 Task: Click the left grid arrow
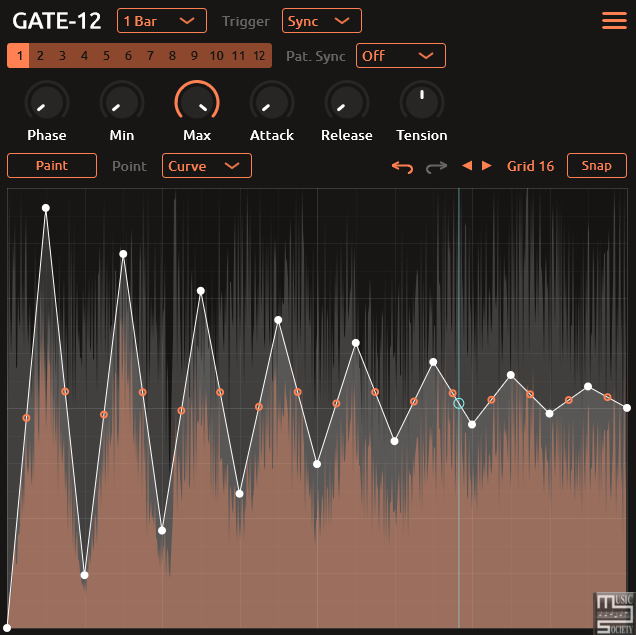(x=467, y=165)
